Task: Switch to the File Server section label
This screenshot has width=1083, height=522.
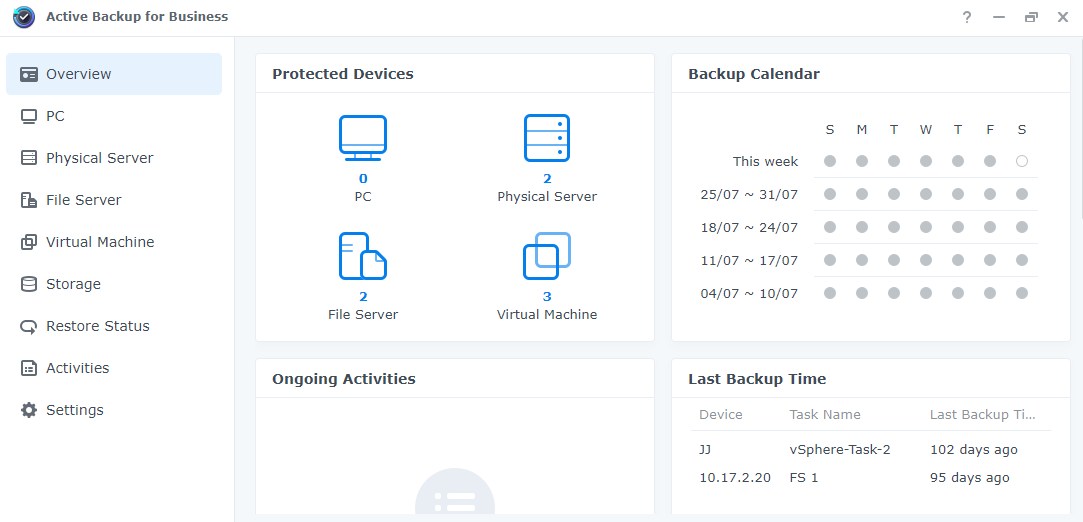Action: coord(84,200)
